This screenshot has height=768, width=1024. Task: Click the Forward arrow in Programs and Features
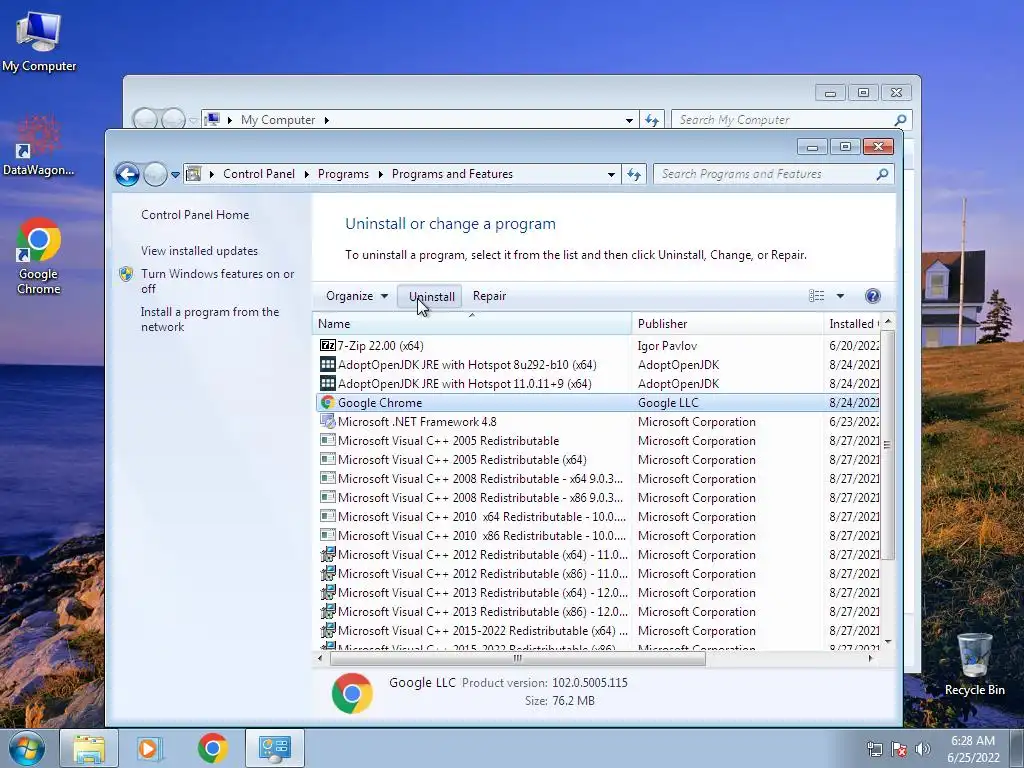[x=155, y=174]
